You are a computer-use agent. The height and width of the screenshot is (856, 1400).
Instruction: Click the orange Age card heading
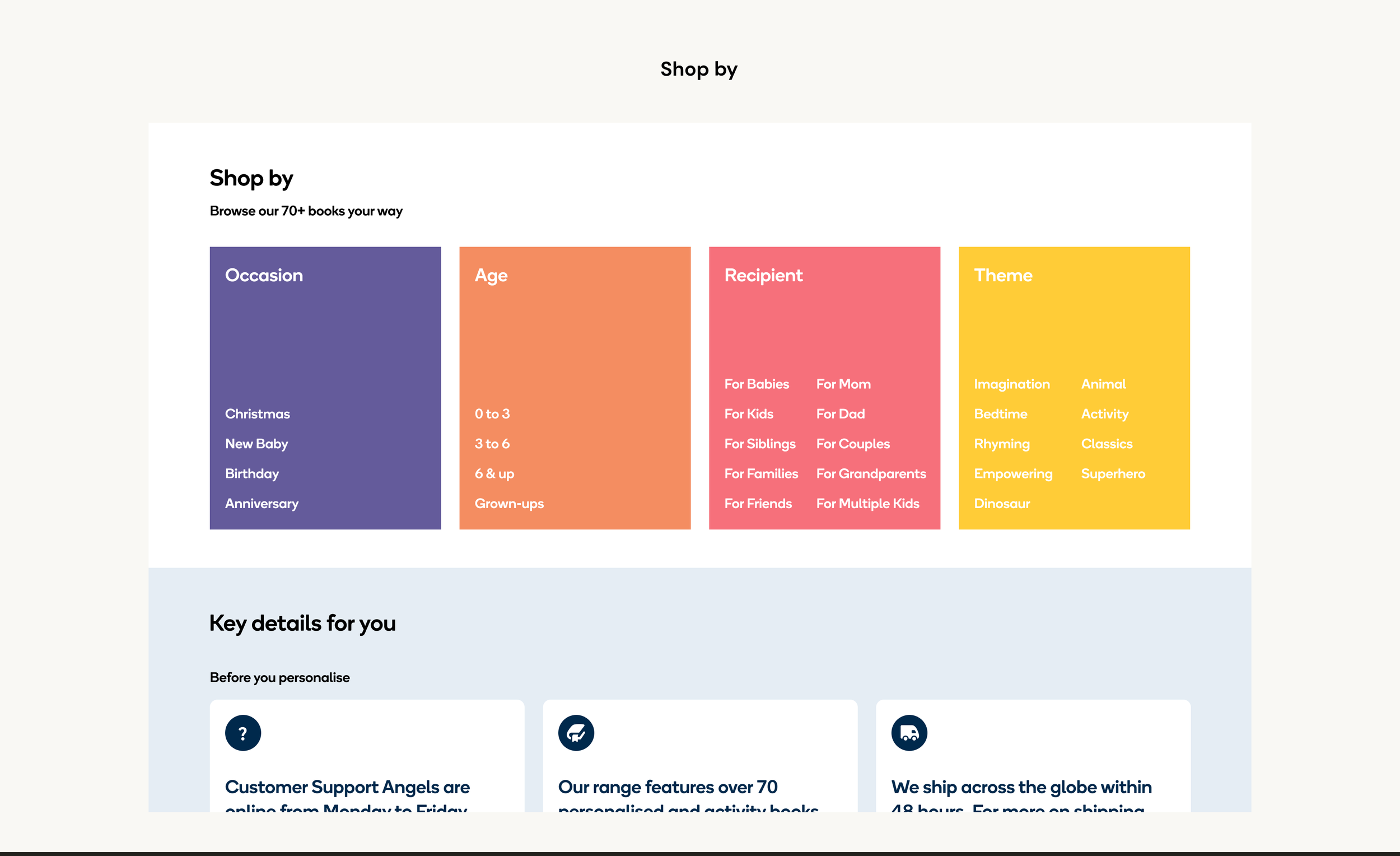(491, 275)
